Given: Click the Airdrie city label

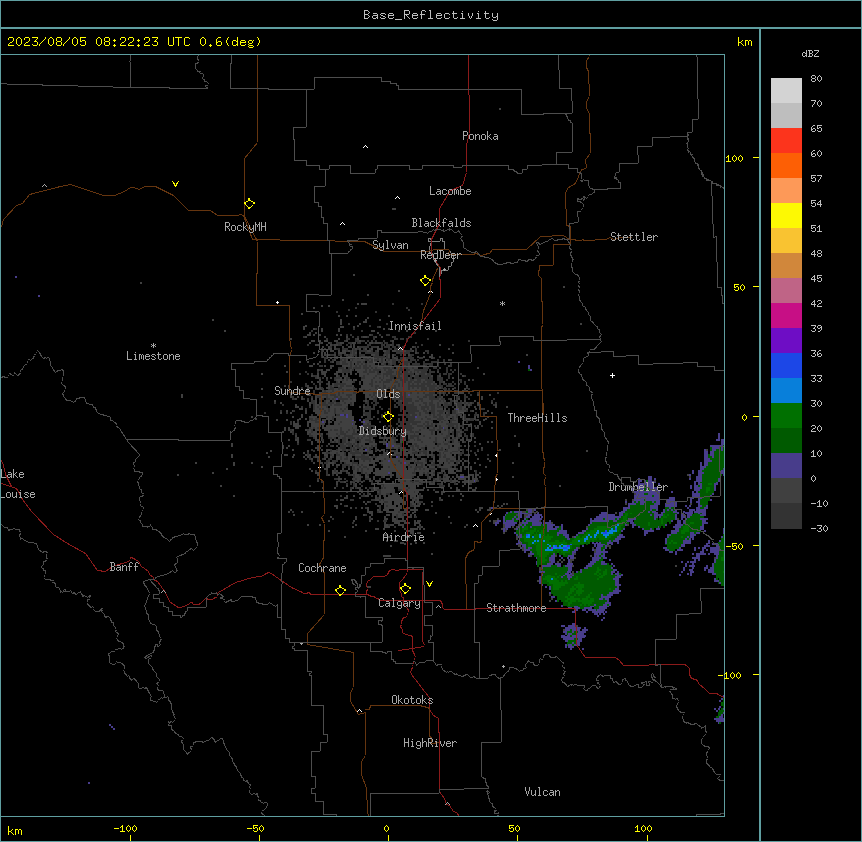Looking at the screenshot, I should (404, 537).
